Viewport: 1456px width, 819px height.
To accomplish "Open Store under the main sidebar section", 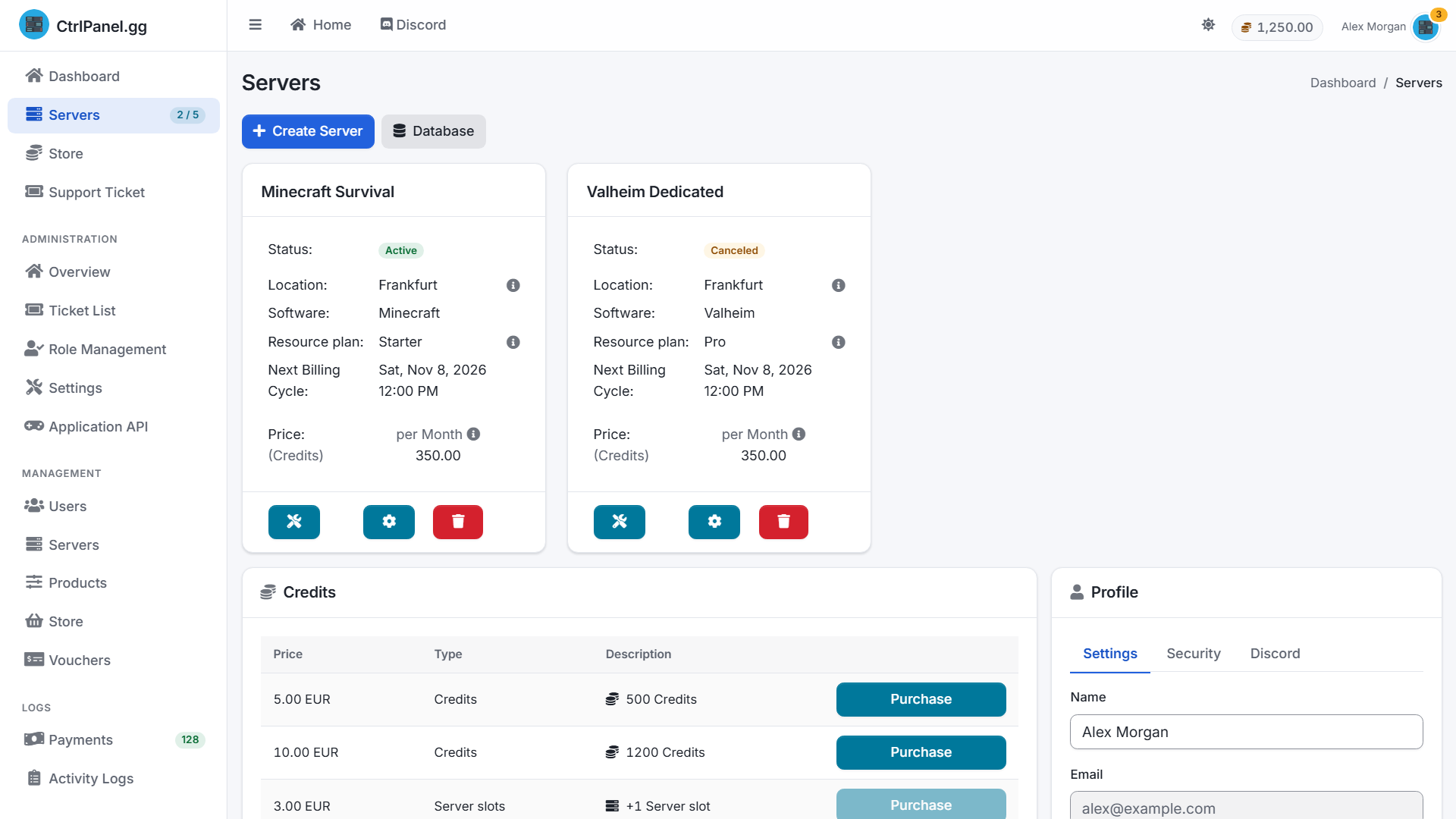I will point(114,153).
